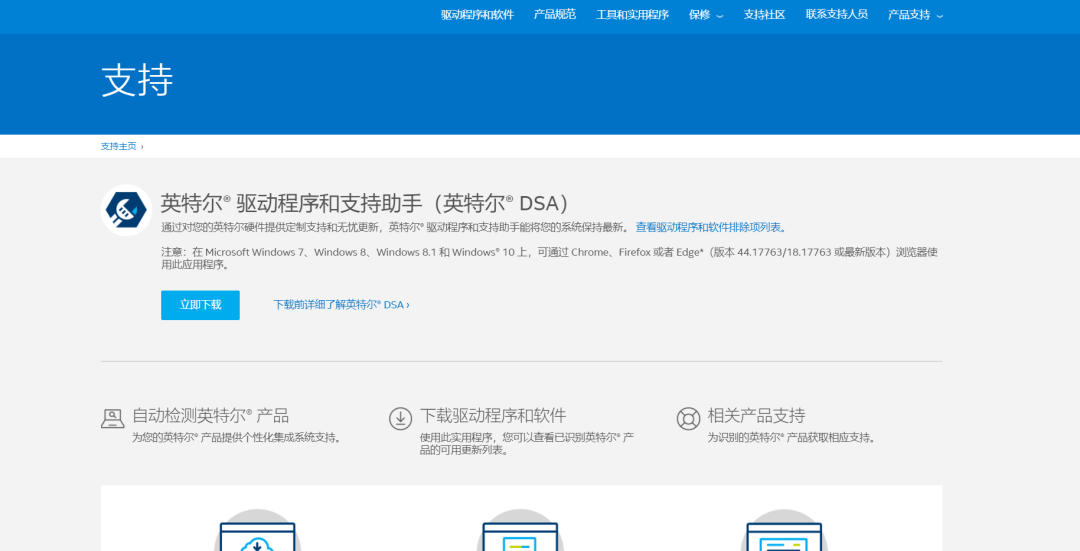Expand the 保修 dropdown menu
The image size is (1080, 551).
click(x=706, y=14)
